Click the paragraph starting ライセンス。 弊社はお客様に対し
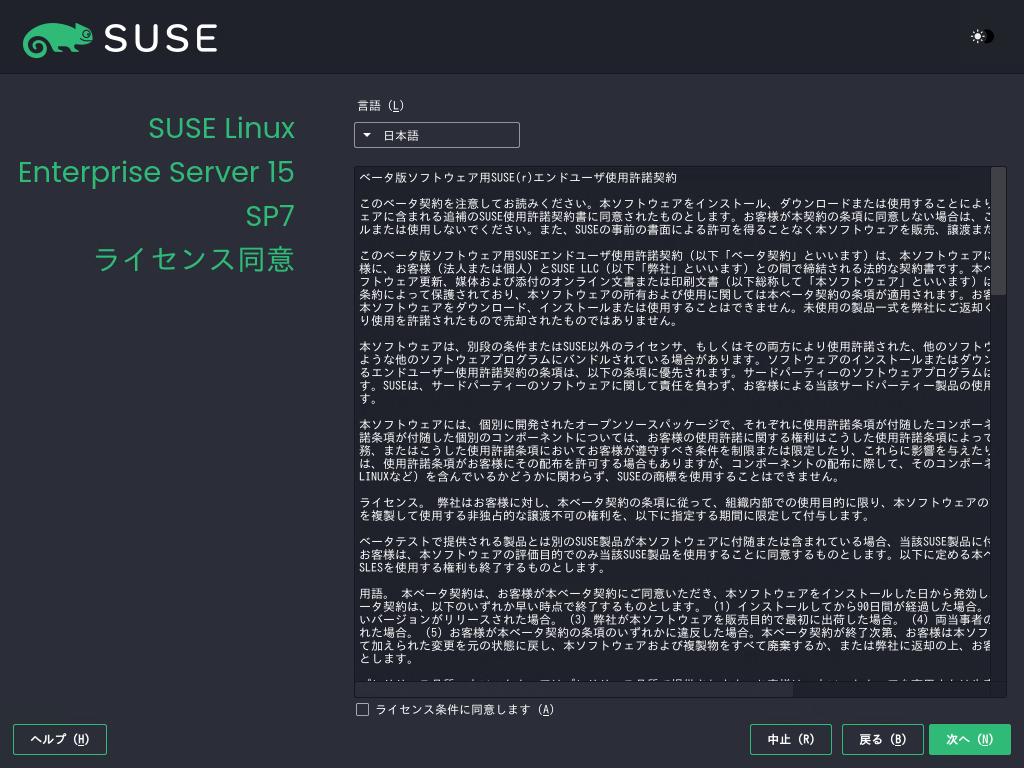This screenshot has height=768, width=1024. coord(675,509)
